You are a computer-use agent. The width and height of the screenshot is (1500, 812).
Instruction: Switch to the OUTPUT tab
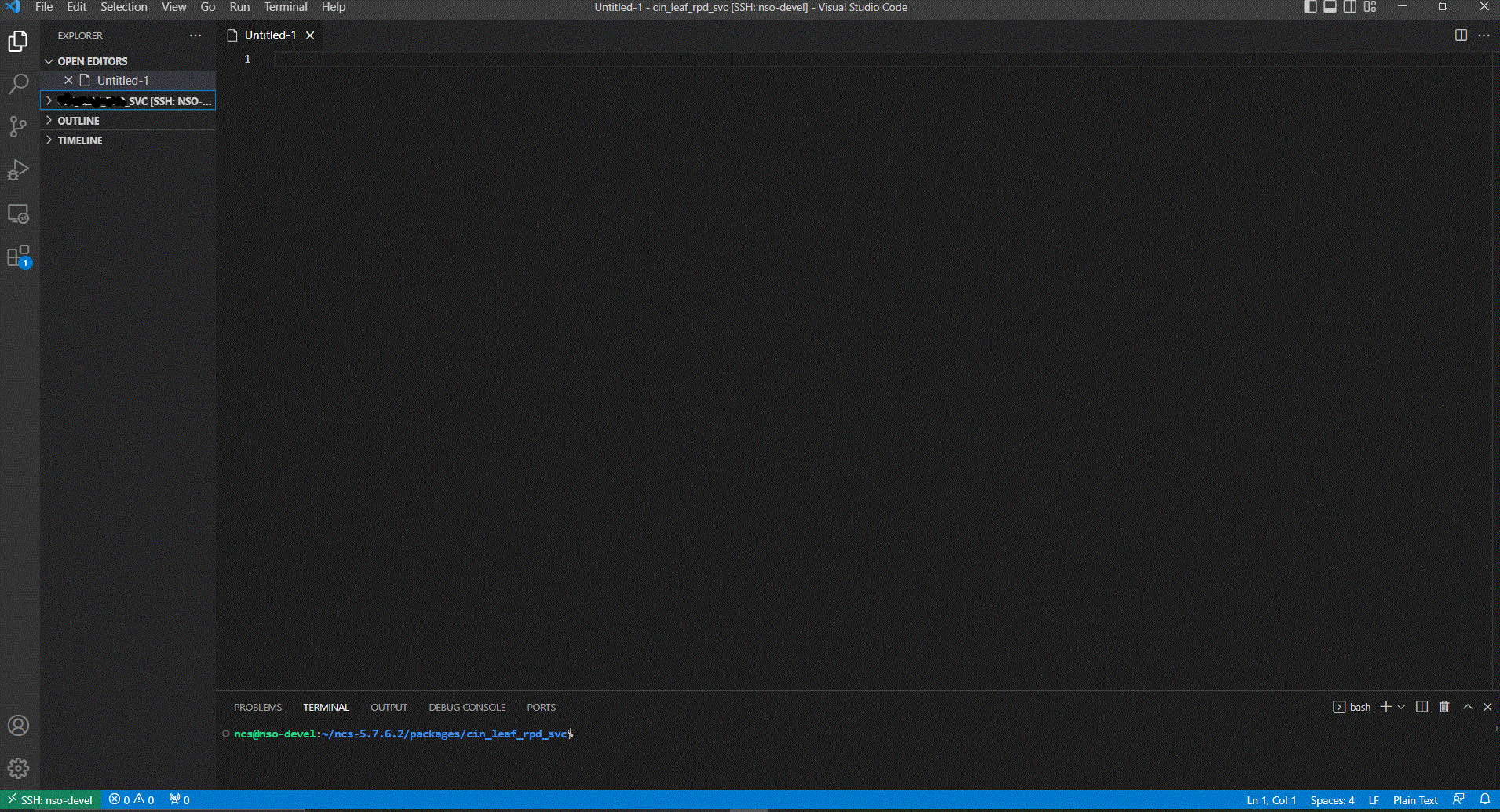389,707
